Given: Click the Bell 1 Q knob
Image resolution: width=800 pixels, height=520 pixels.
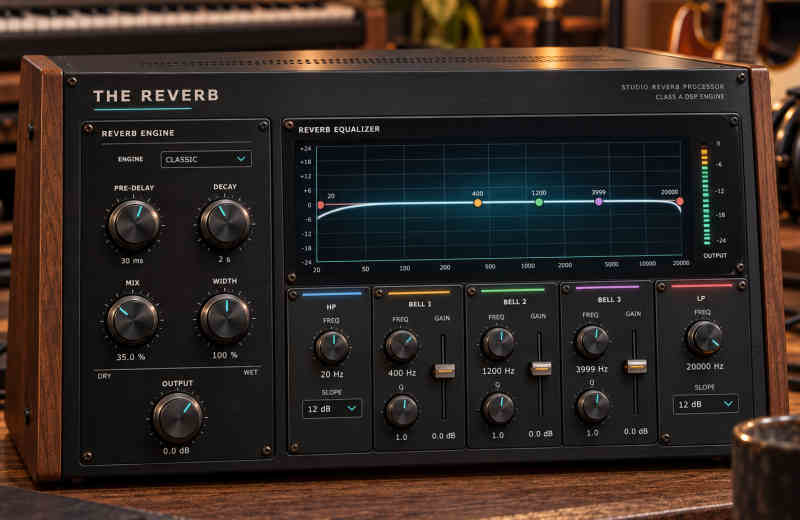Looking at the screenshot, I should tap(402, 411).
